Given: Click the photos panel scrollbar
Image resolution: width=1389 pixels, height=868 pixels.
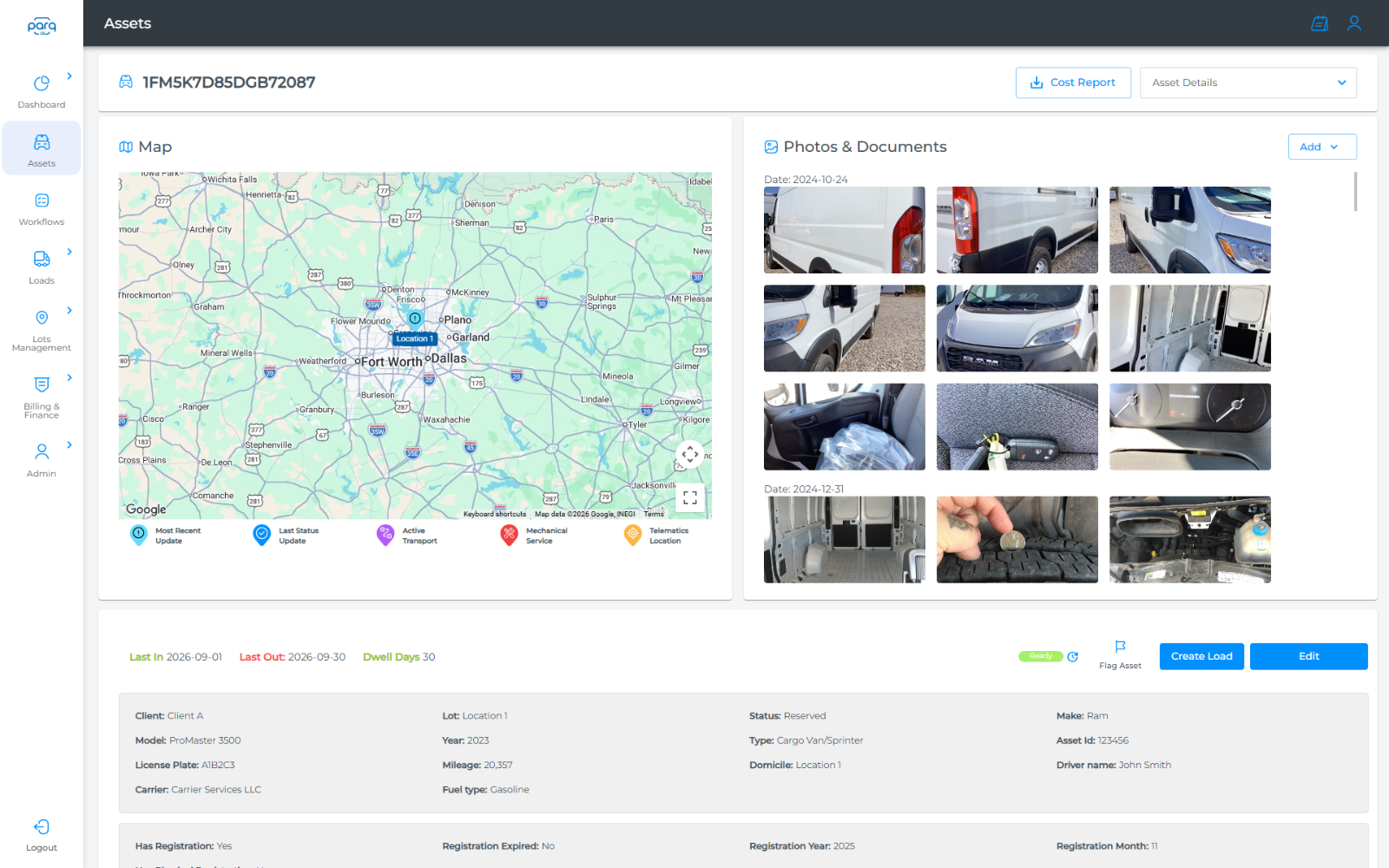Looking at the screenshot, I should point(1355,191).
